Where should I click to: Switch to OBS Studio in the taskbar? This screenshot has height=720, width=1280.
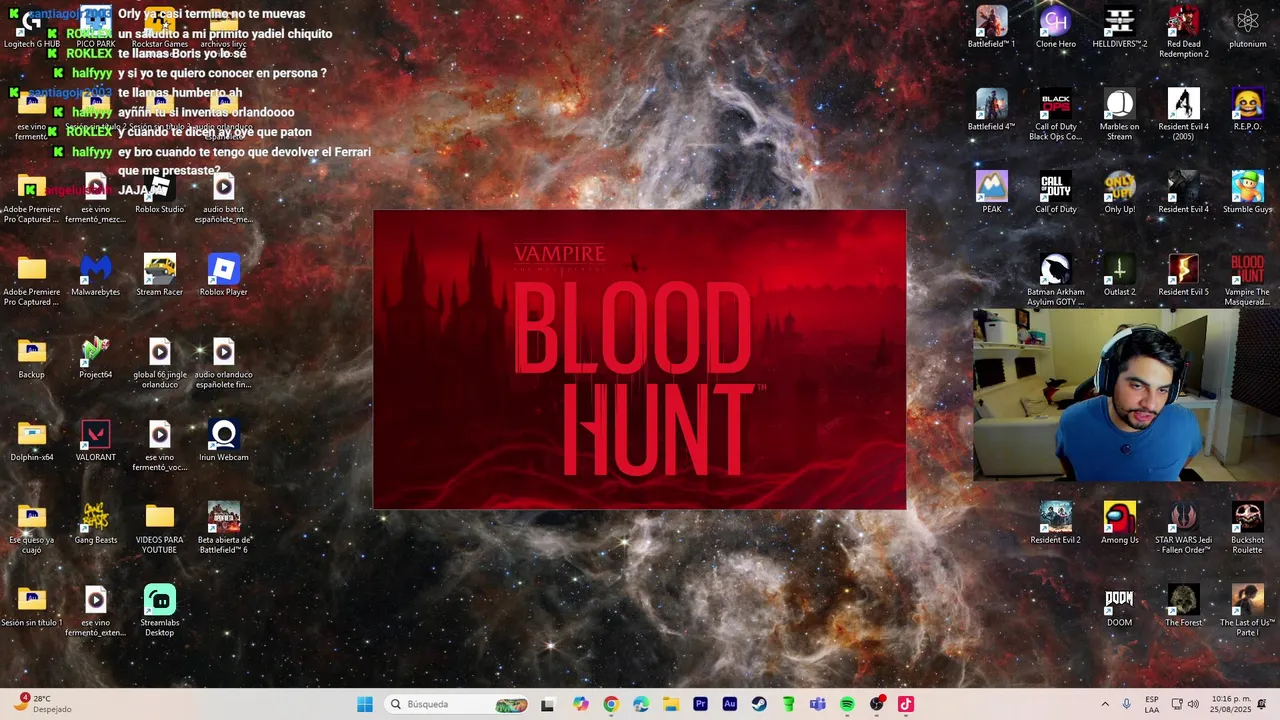click(x=877, y=704)
